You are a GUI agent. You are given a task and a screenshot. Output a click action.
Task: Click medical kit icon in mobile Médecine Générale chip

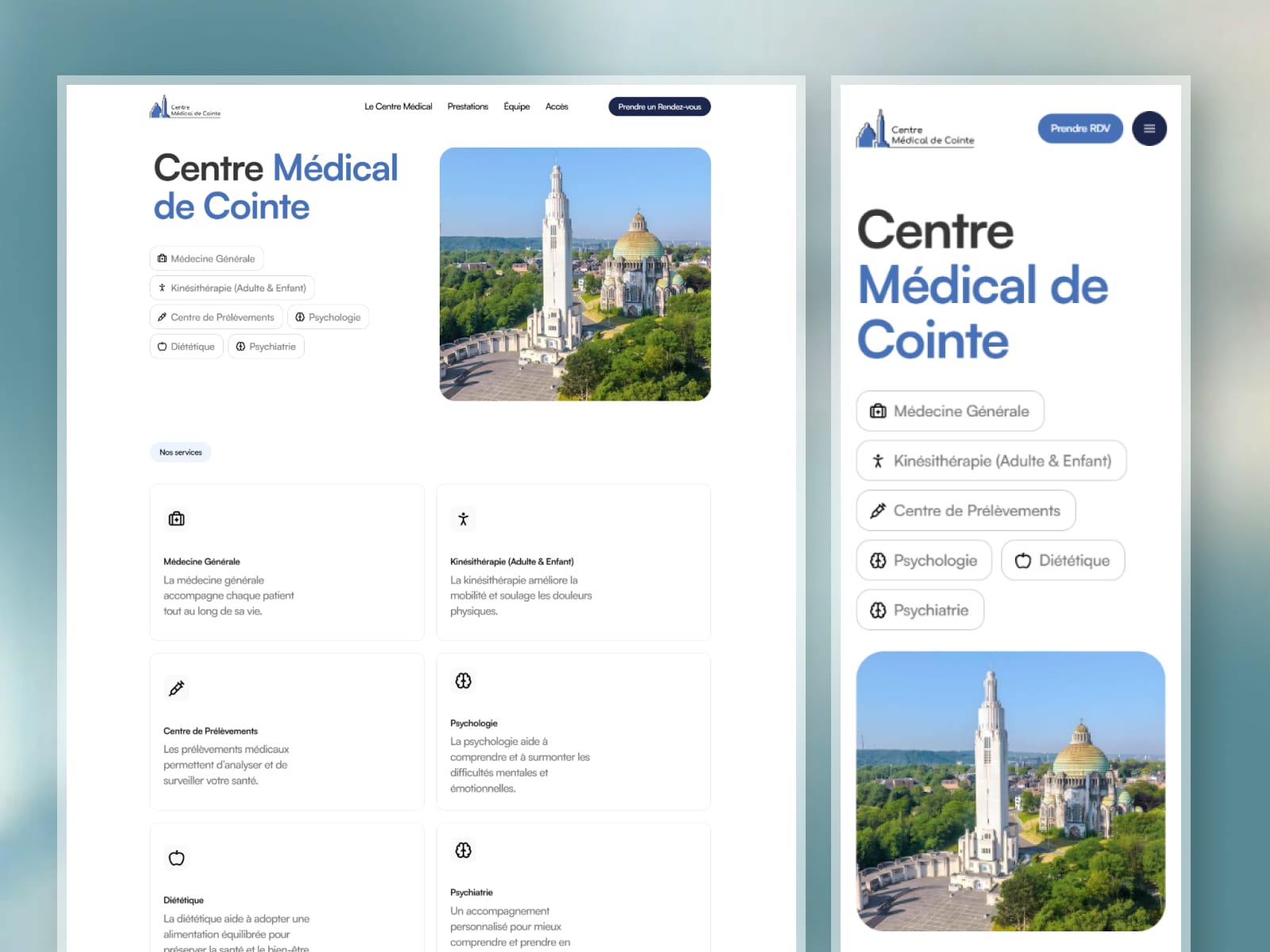tap(878, 411)
